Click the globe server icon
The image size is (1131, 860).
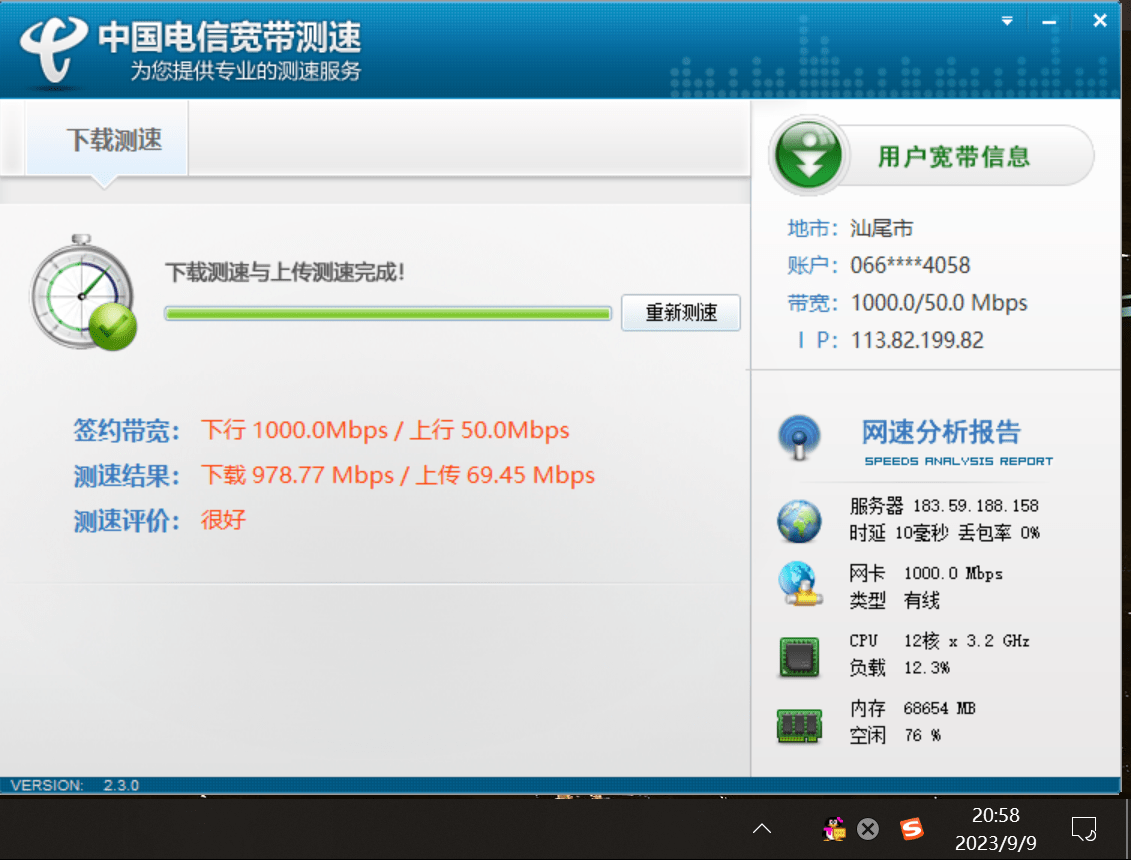coord(799,521)
